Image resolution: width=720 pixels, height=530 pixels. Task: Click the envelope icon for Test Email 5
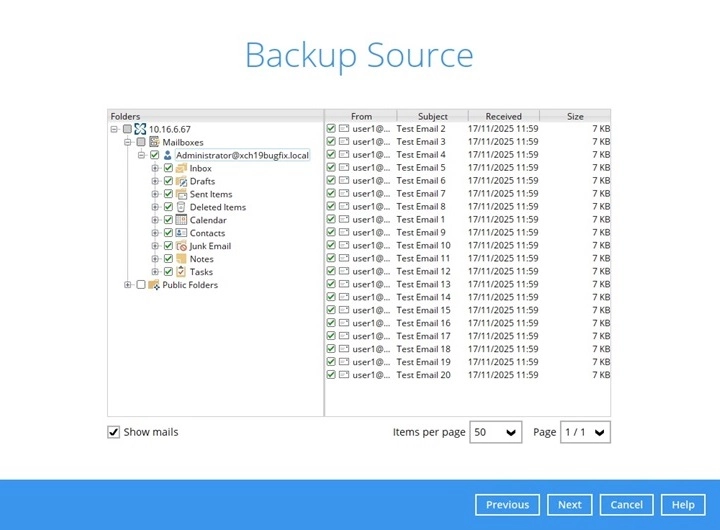(x=344, y=167)
